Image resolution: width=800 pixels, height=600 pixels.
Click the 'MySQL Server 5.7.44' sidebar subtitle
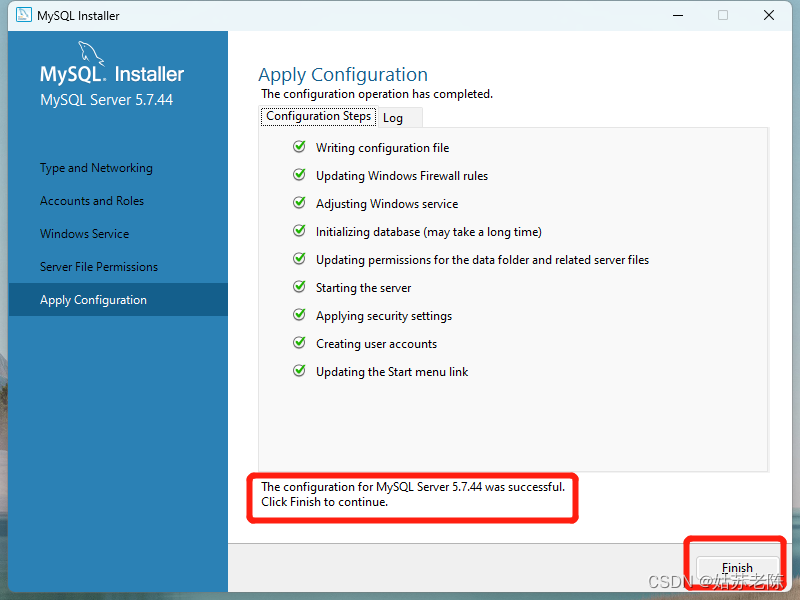(107, 100)
